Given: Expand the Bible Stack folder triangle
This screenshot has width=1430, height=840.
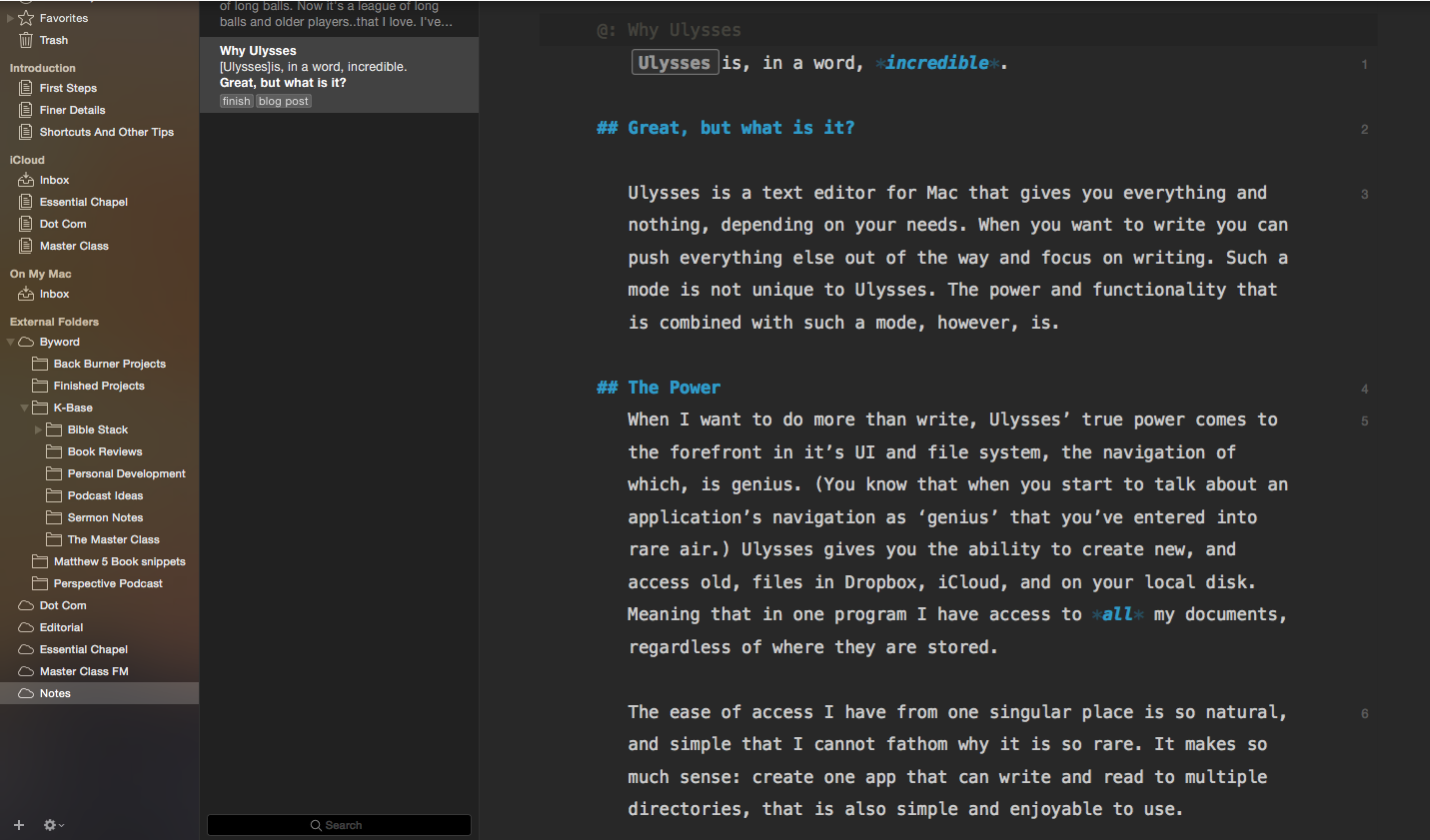Looking at the screenshot, I should 38,429.
